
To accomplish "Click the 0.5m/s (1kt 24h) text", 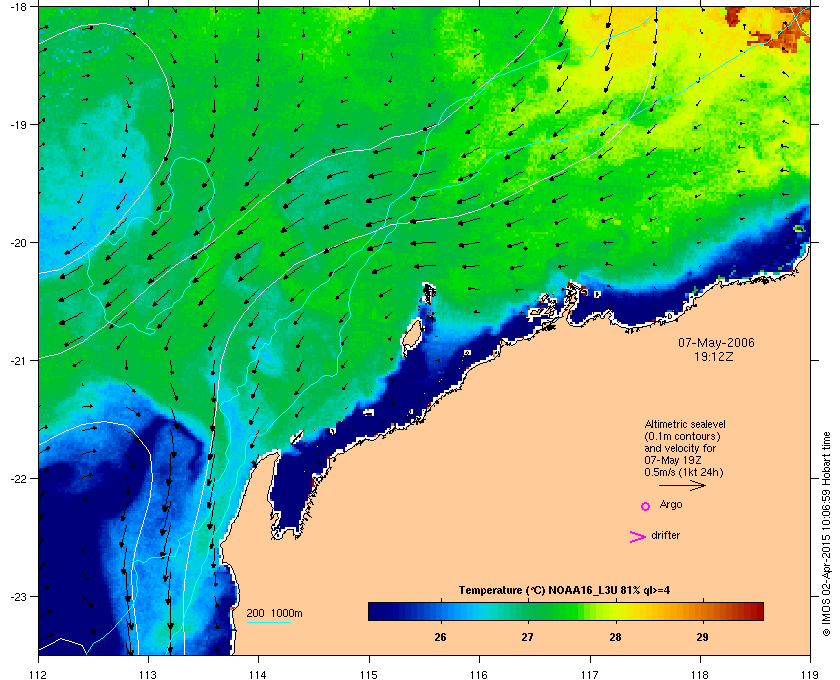I will click(x=684, y=473).
